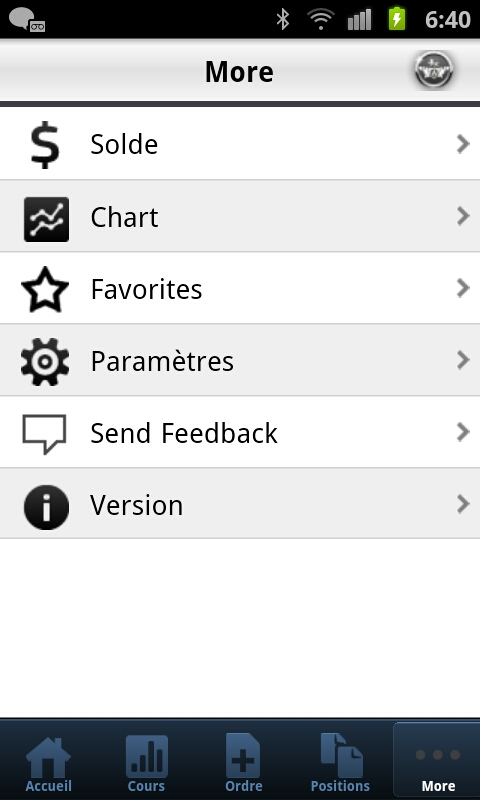The height and width of the screenshot is (800, 480).
Task: Tap the Send Feedback speech bubble icon
Action: (x=44, y=434)
